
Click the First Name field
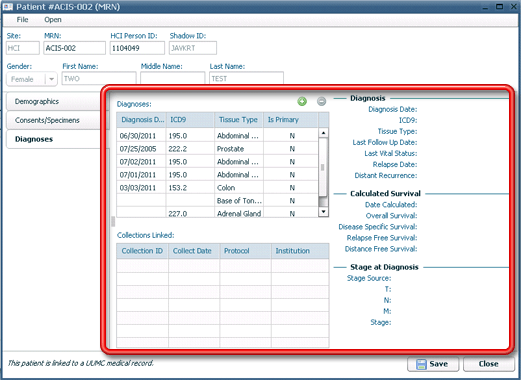tap(99, 78)
